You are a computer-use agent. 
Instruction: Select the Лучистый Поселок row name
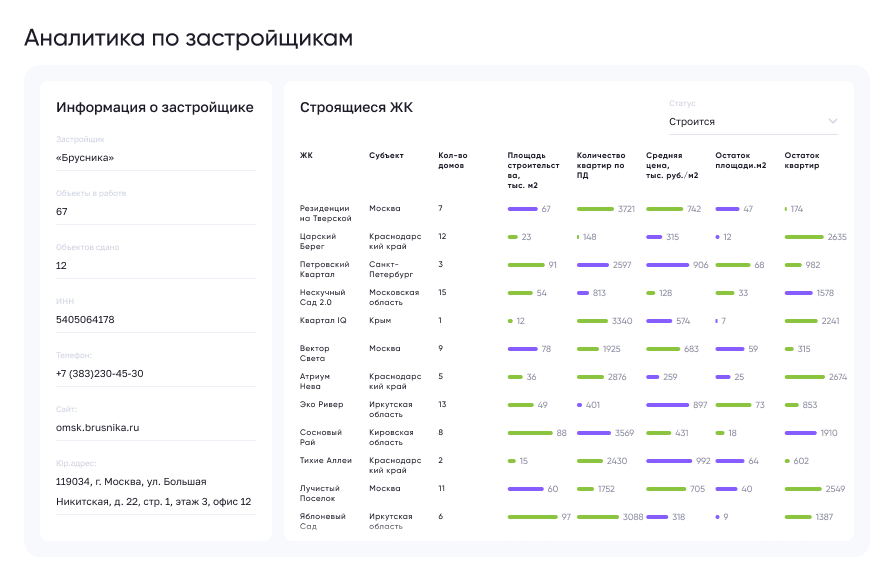[319, 493]
